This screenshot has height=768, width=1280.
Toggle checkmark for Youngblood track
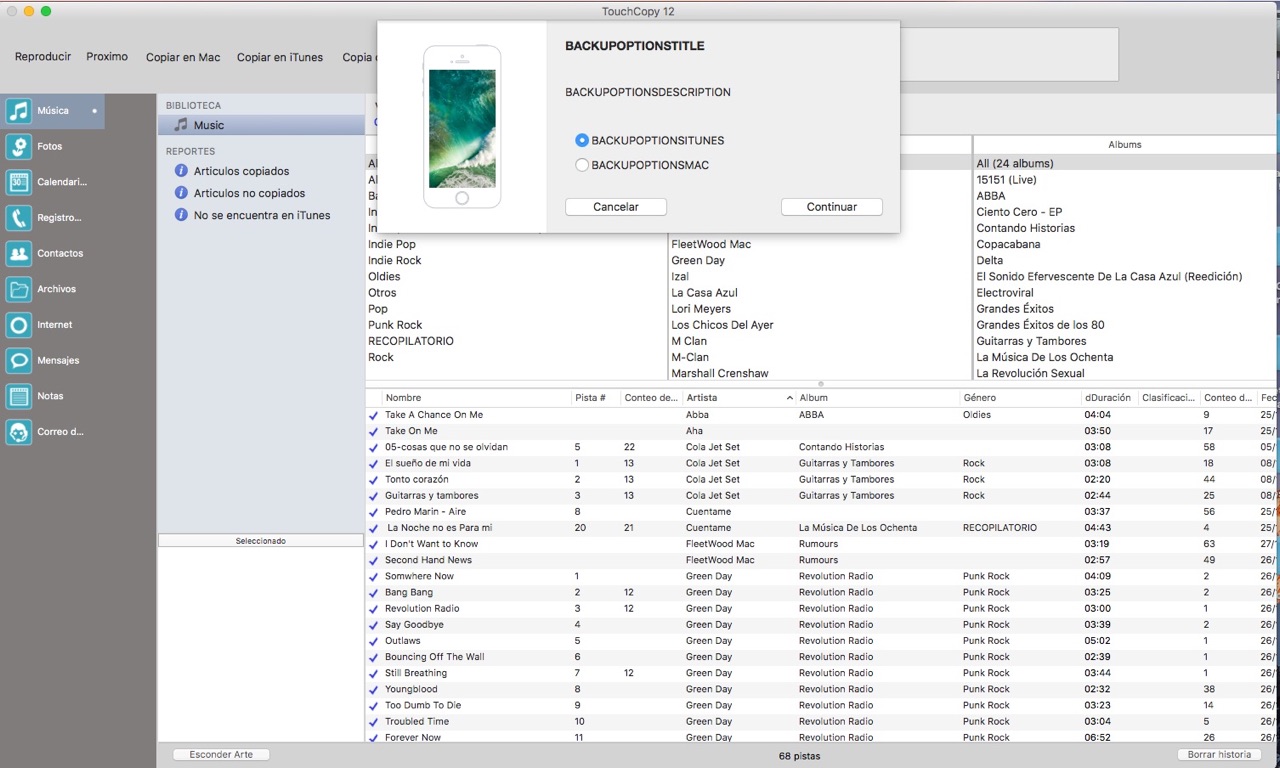pyautogui.click(x=373, y=689)
